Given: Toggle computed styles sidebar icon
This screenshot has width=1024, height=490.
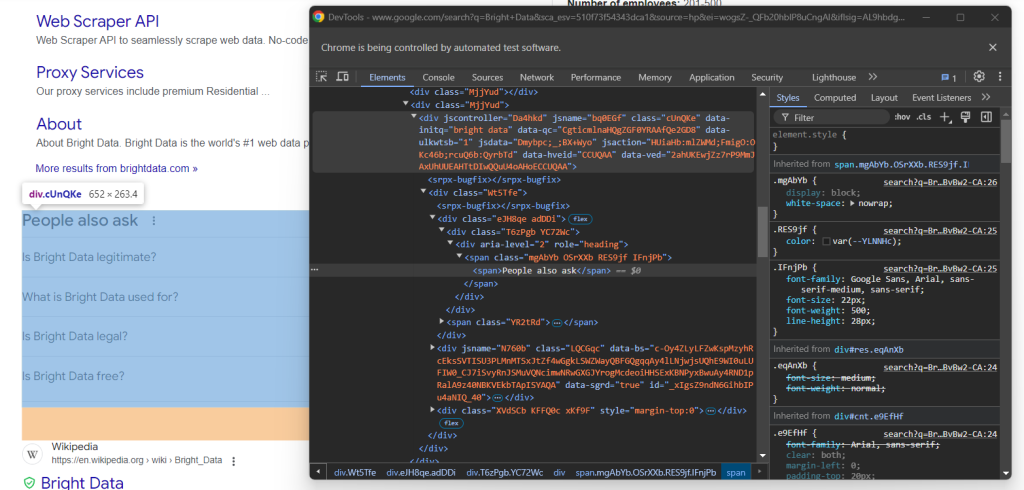Looking at the screenshot, I should [986, 117].
